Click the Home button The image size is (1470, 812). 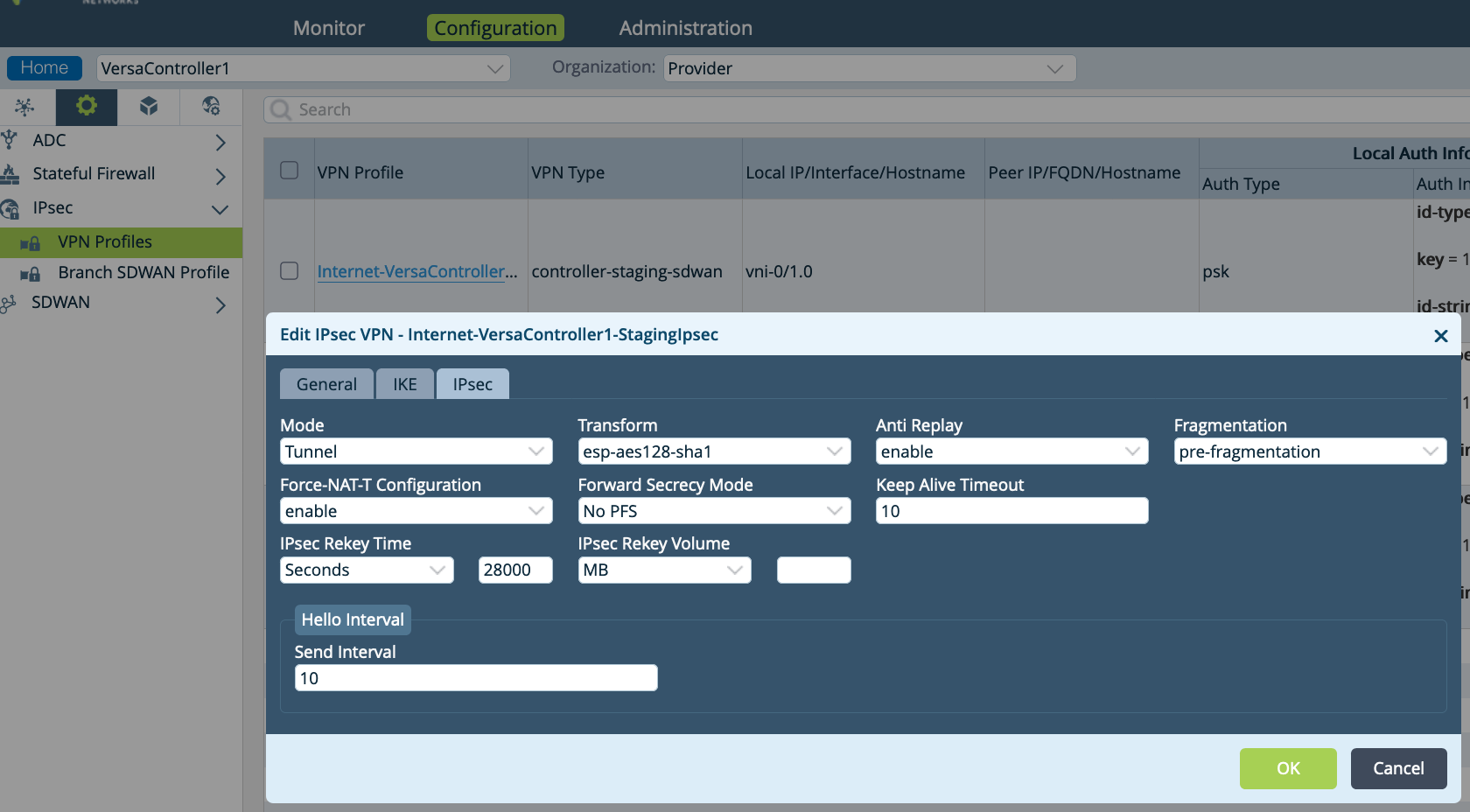coord(45,67)
